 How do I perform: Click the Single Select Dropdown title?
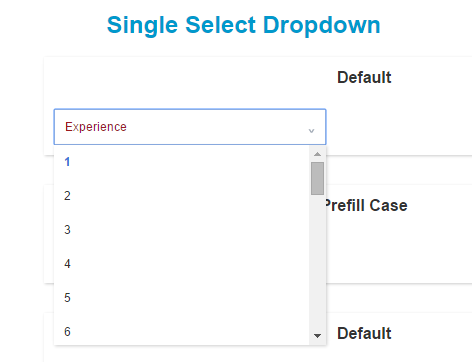[x=243, y=25]
